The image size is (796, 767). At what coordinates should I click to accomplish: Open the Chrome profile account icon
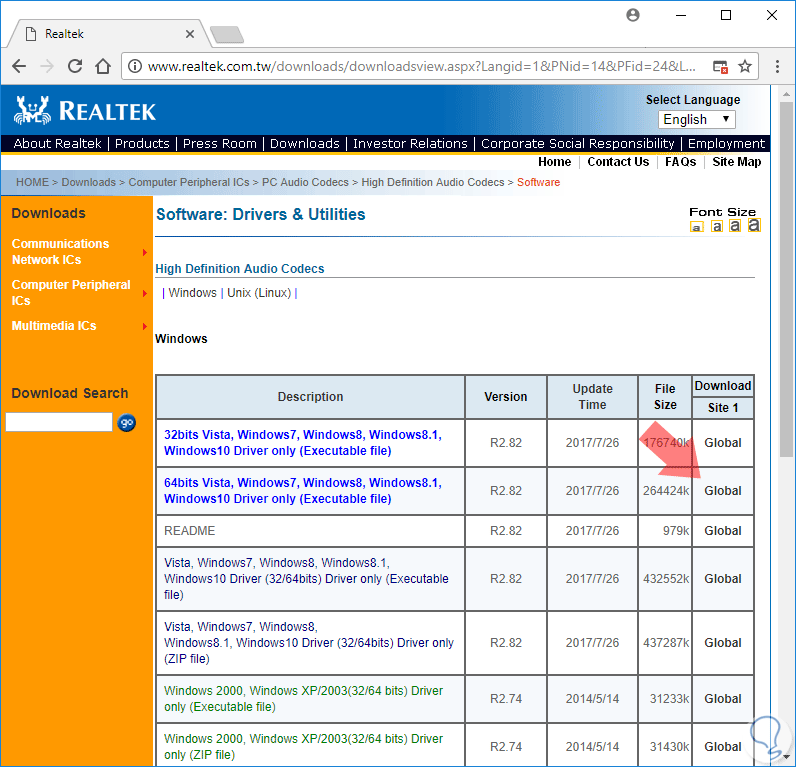(633, 15)
